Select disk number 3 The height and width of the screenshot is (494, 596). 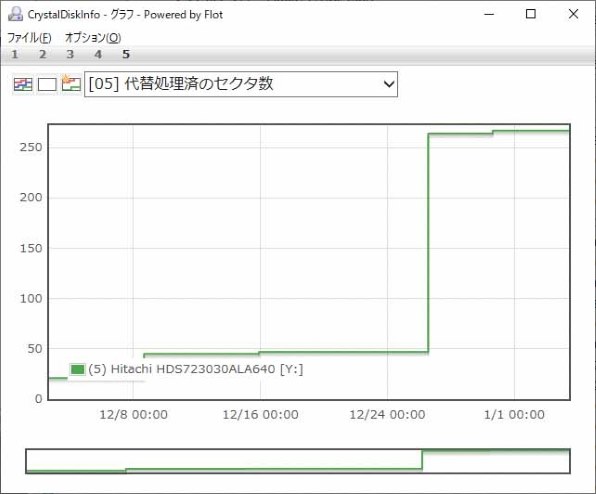(70, 54)
